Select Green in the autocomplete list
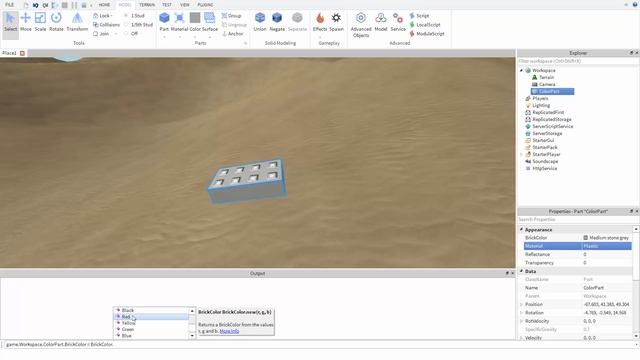Image resolution: width=640 pixels, height=360 pixels. (151, 329)
